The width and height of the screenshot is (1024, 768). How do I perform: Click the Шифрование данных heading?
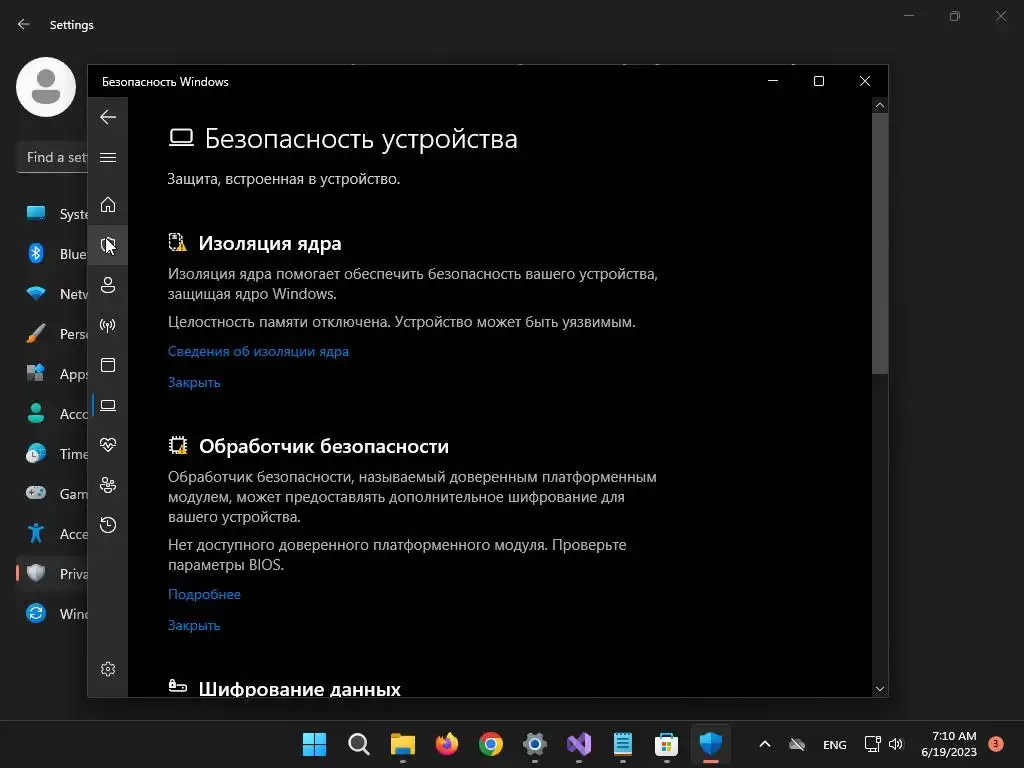pyautogui.click(x=299, y=688)
